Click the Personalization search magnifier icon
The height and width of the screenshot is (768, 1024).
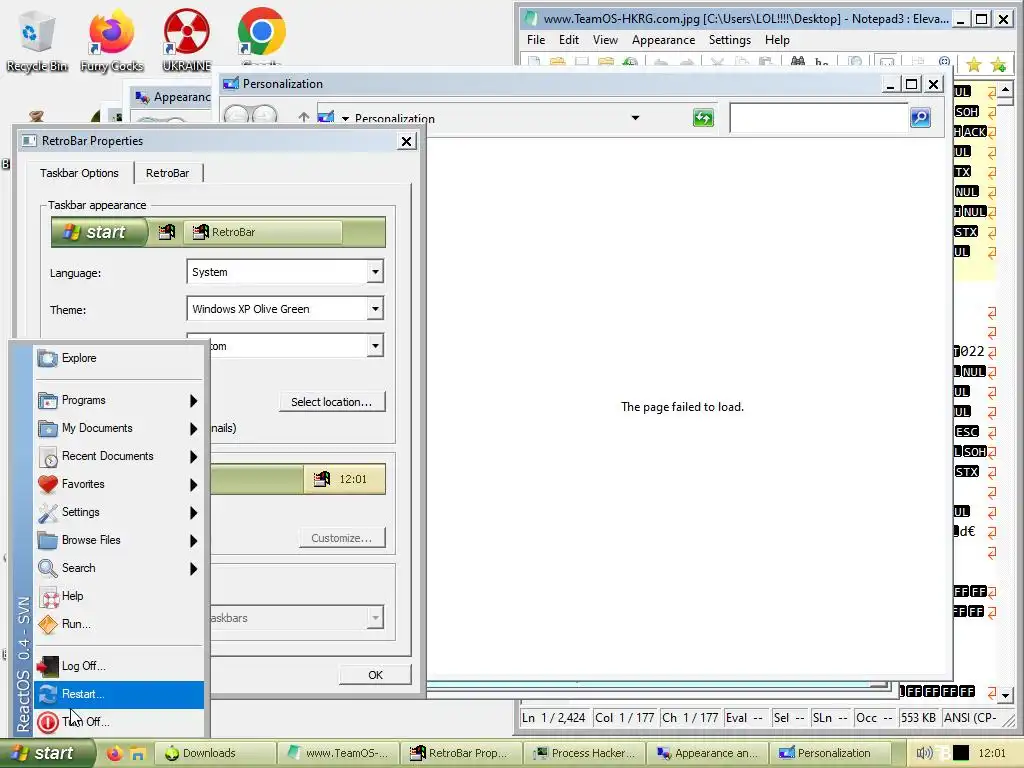[x=920, y=118]
